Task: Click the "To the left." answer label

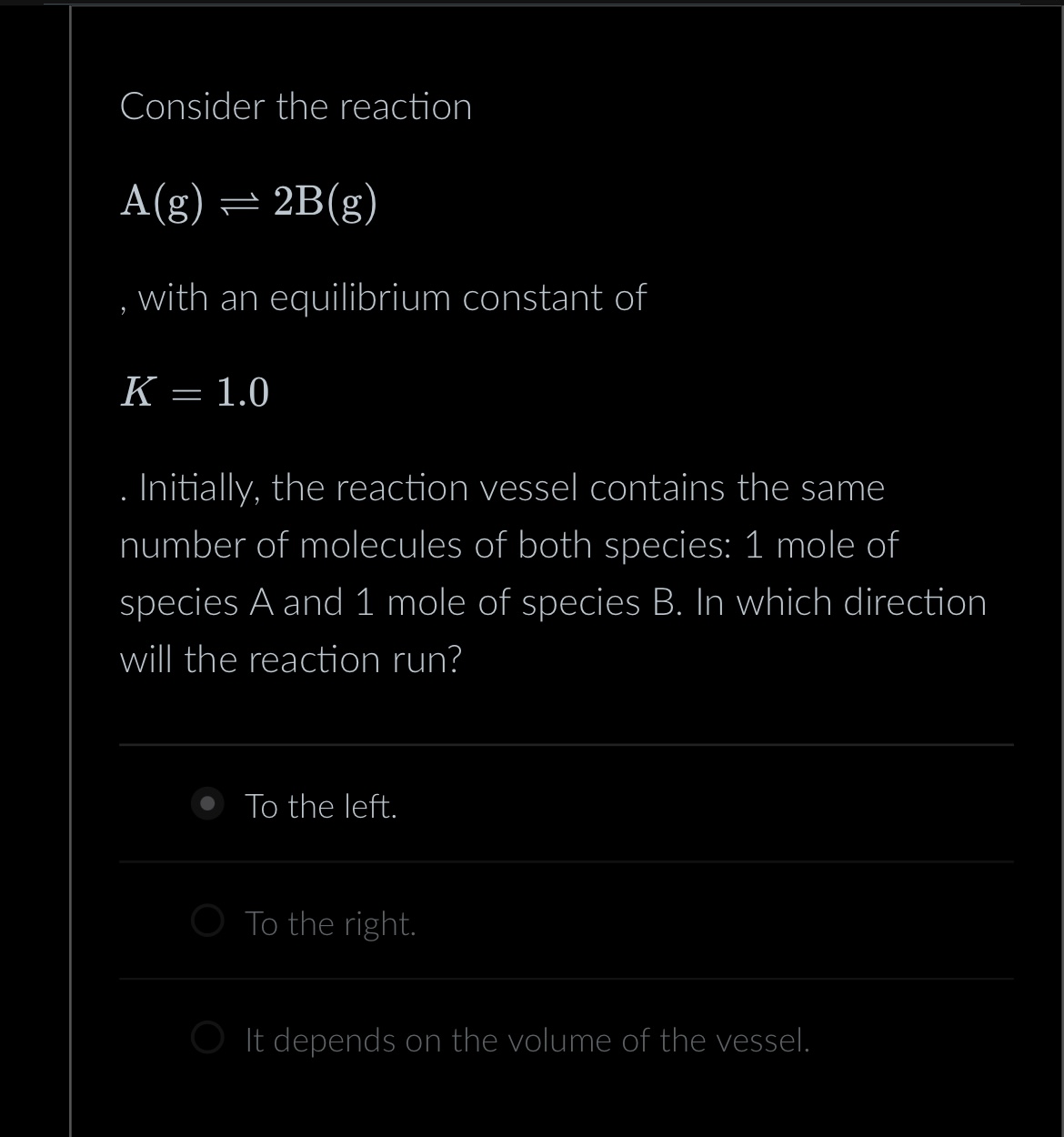Action: click(322, 806)
